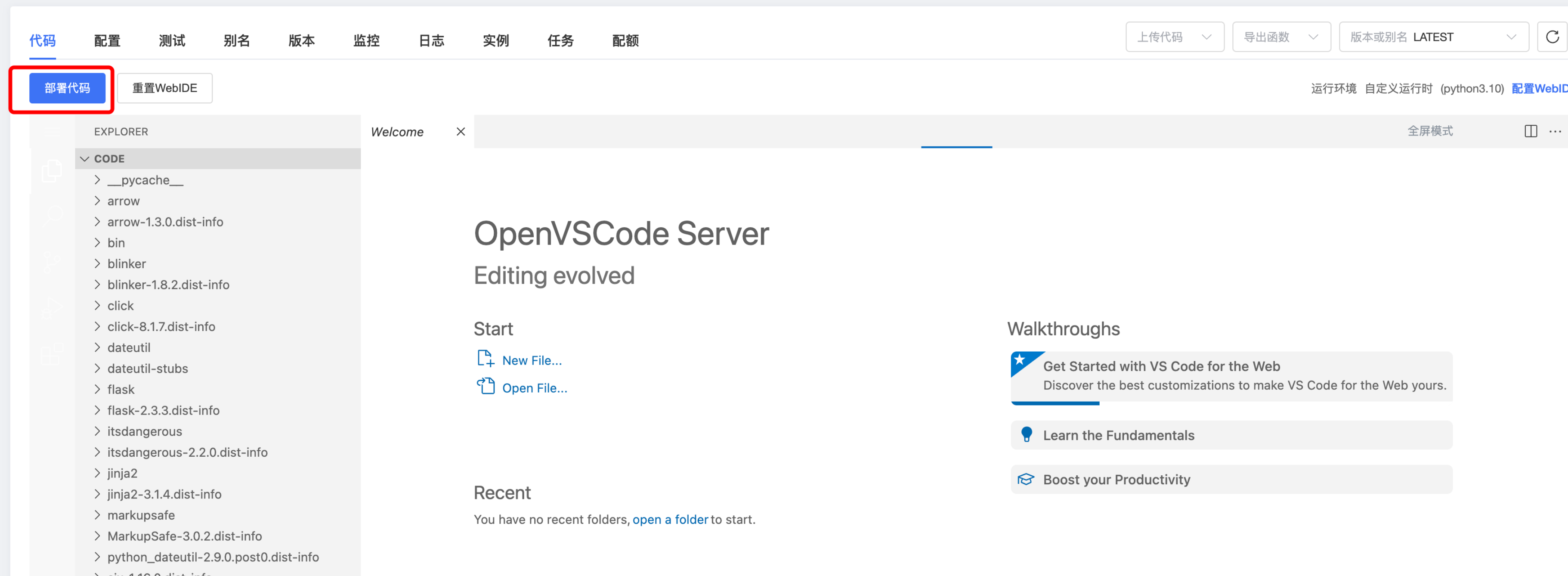Click the split editor layout icon

(x=1530, y=132)
